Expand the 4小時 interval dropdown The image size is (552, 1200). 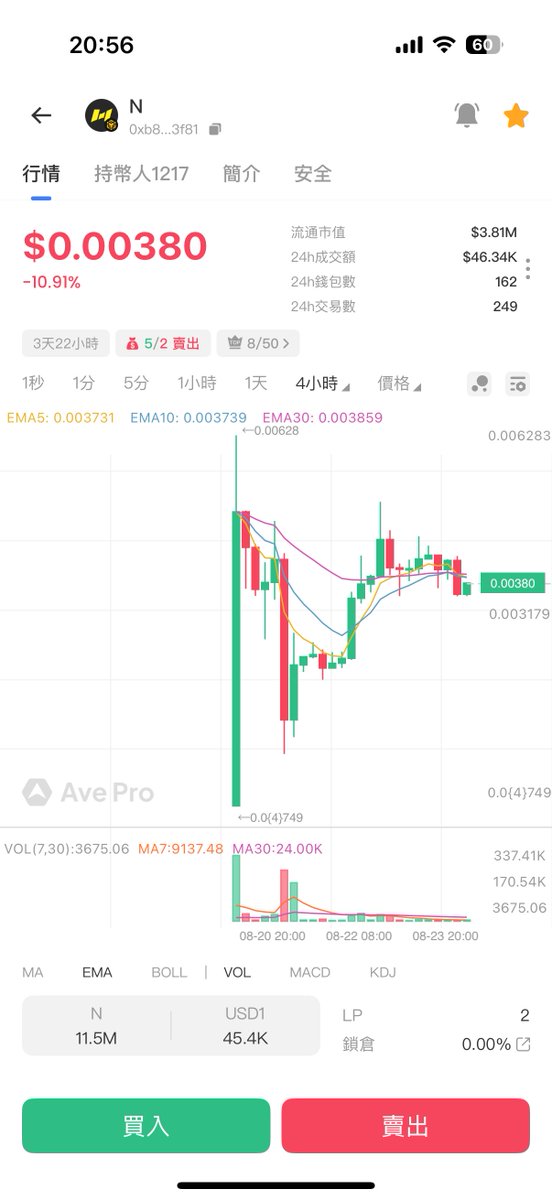323,383
